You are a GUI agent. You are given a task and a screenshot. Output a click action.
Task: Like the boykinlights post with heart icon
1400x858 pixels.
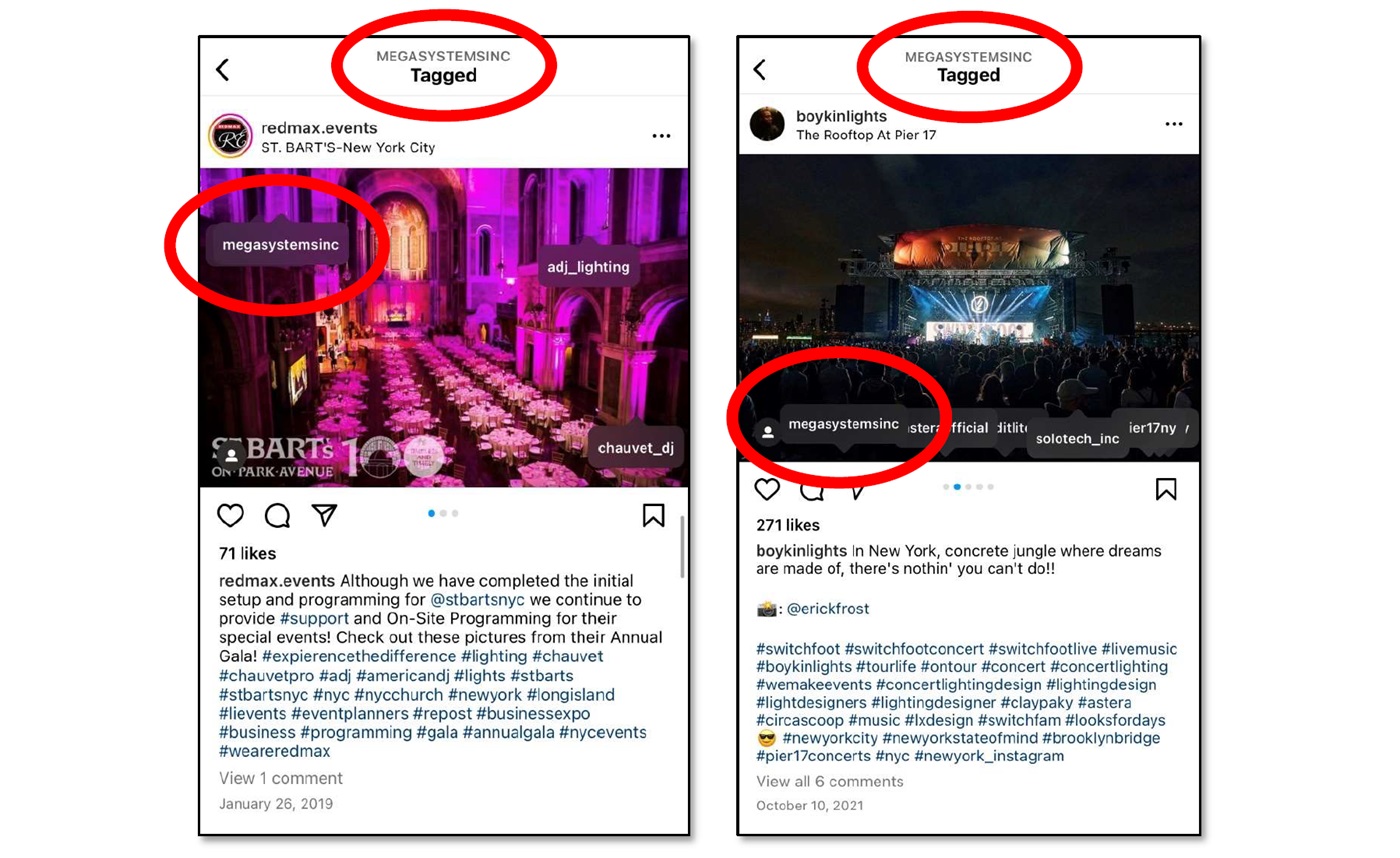point(767,489)
